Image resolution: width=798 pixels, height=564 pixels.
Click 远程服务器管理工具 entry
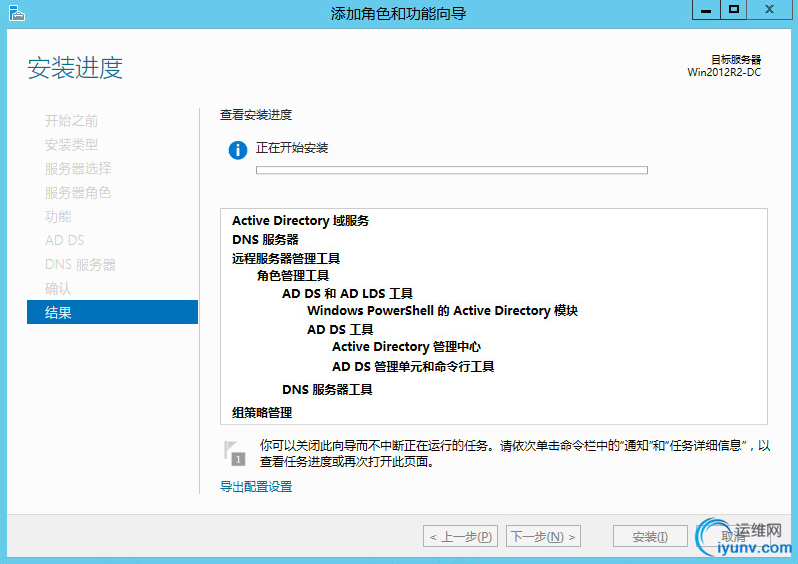[x=286, y=258]
